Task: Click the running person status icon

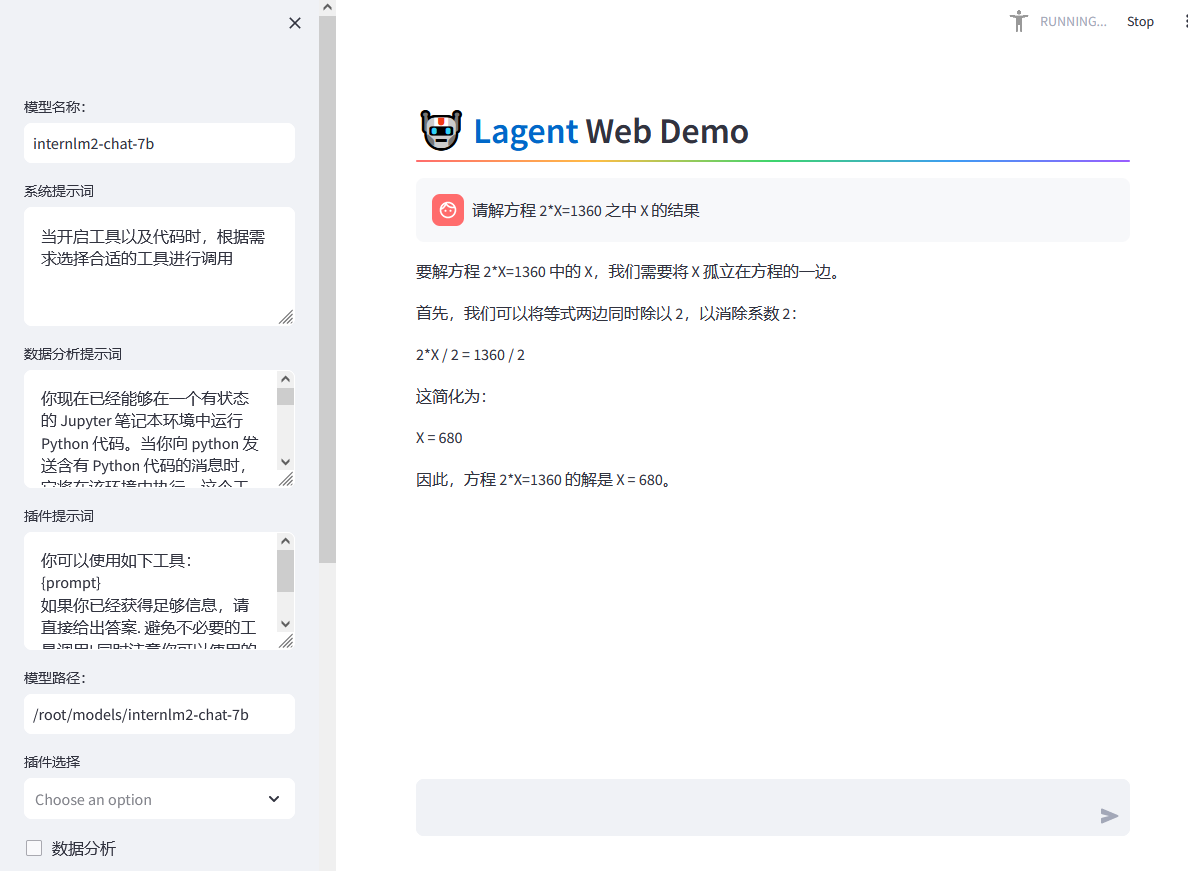Action: [x=1019, y=21]
